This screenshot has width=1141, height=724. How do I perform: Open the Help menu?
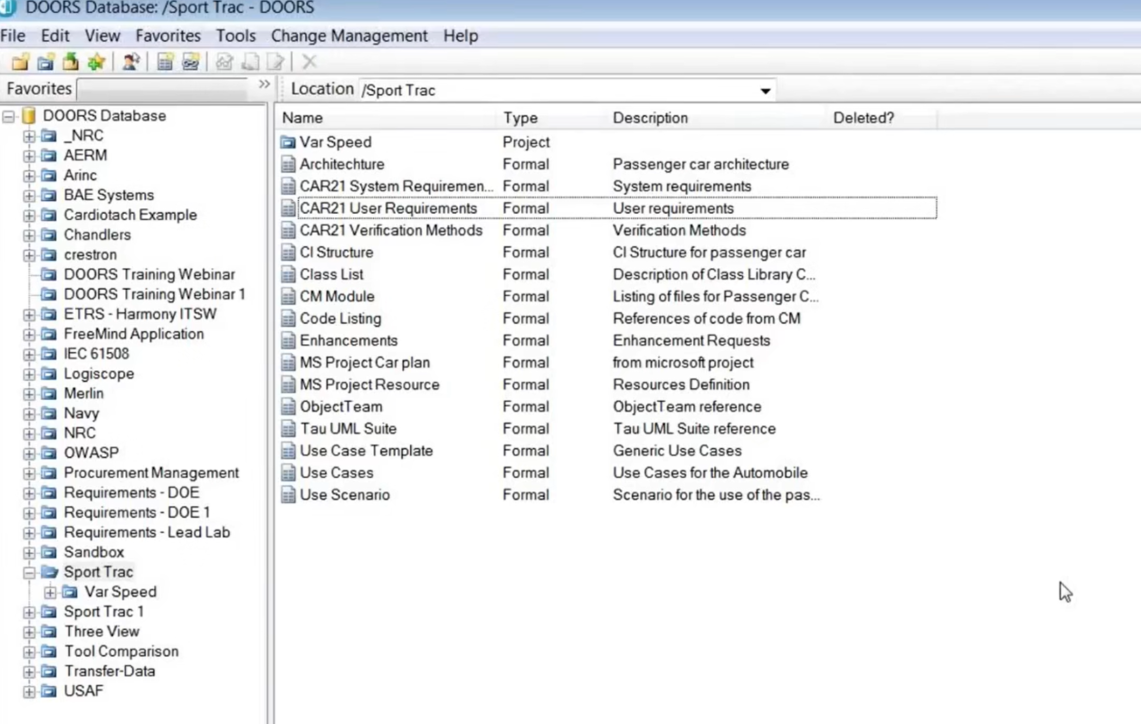pyautogui.click(x=461, y=36)
